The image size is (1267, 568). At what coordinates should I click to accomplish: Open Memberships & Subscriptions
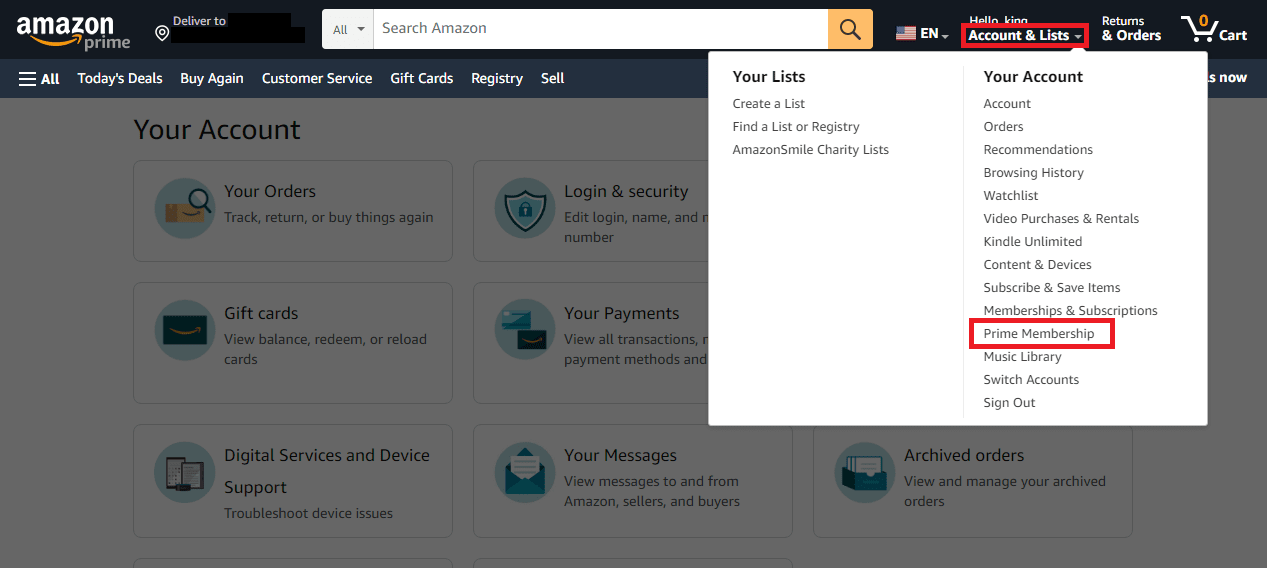(x=1070, y=311)
